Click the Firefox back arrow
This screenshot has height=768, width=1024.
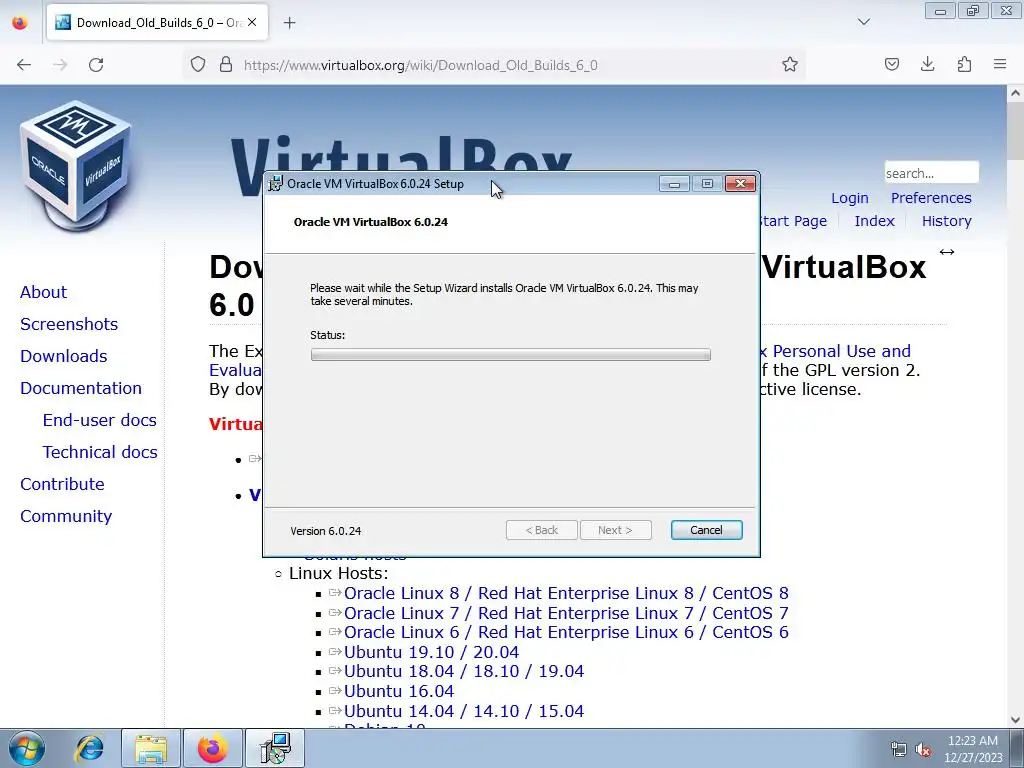(24, 65)
